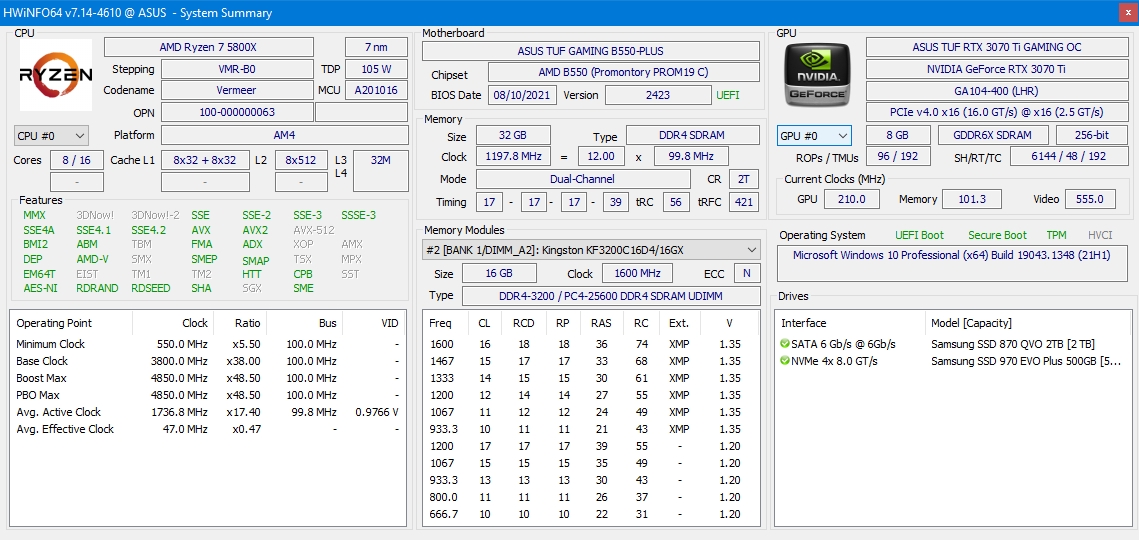
Task: Open the GPU #0 selector dropdown
Action: click(x=814, y=136)
